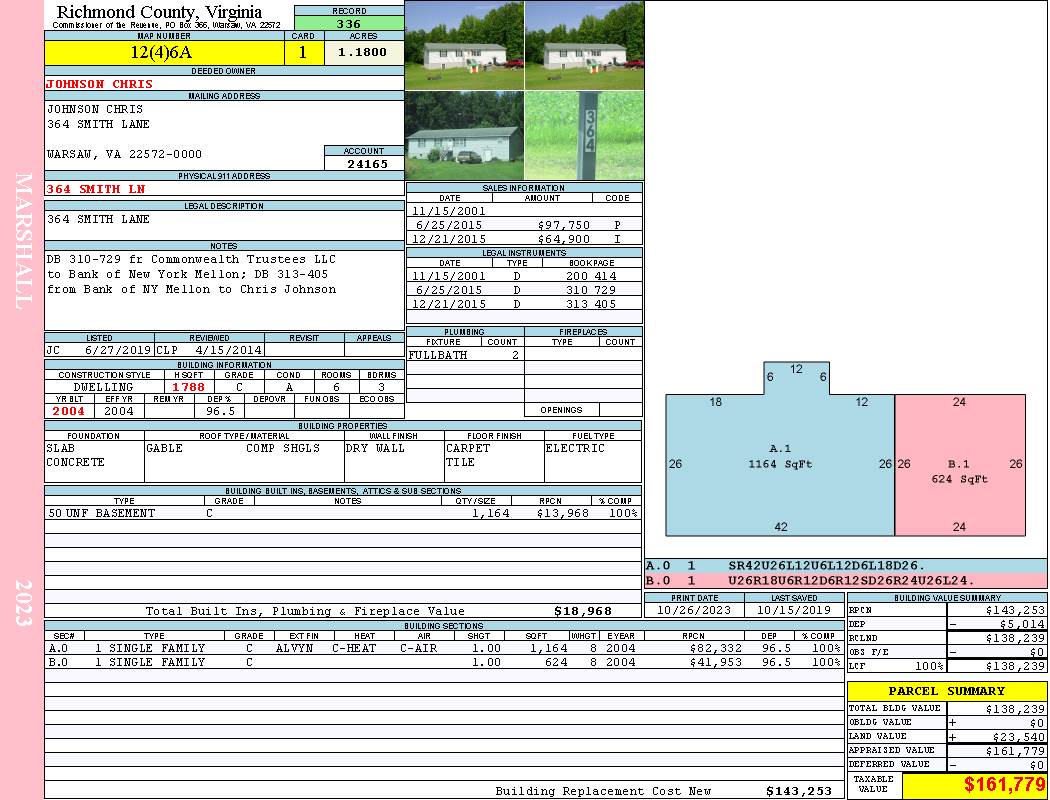This screenshot has height=800, width=1050.
Task: Click the notes text about Commonwealth Trustees LLC
Action: tap(192, 274)
